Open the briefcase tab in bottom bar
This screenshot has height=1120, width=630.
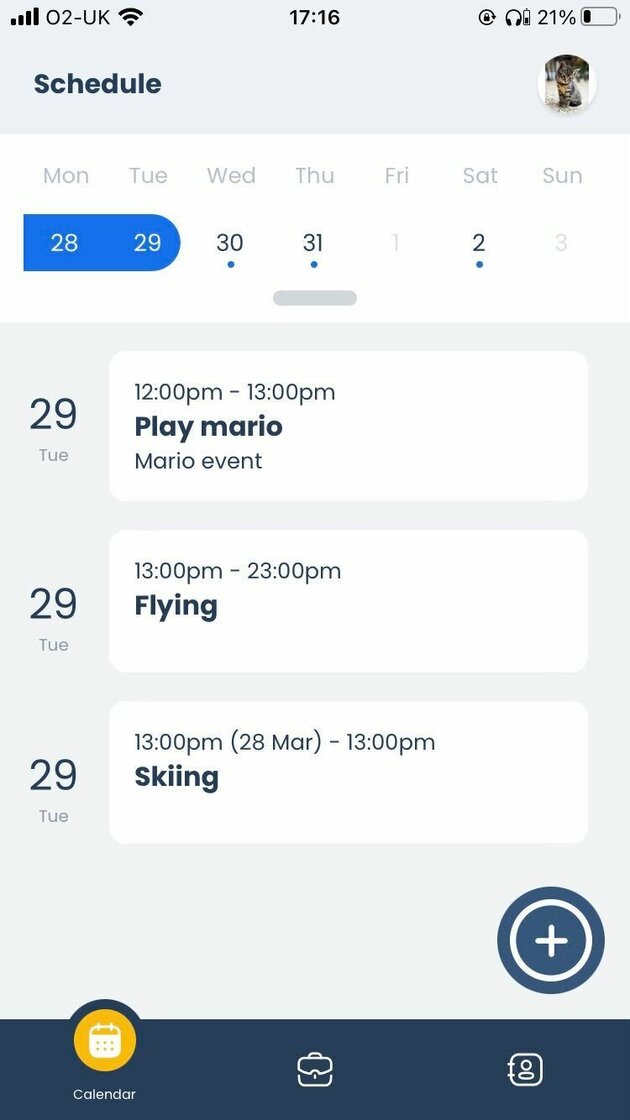pyautogui.click(x=315, y=1070)
